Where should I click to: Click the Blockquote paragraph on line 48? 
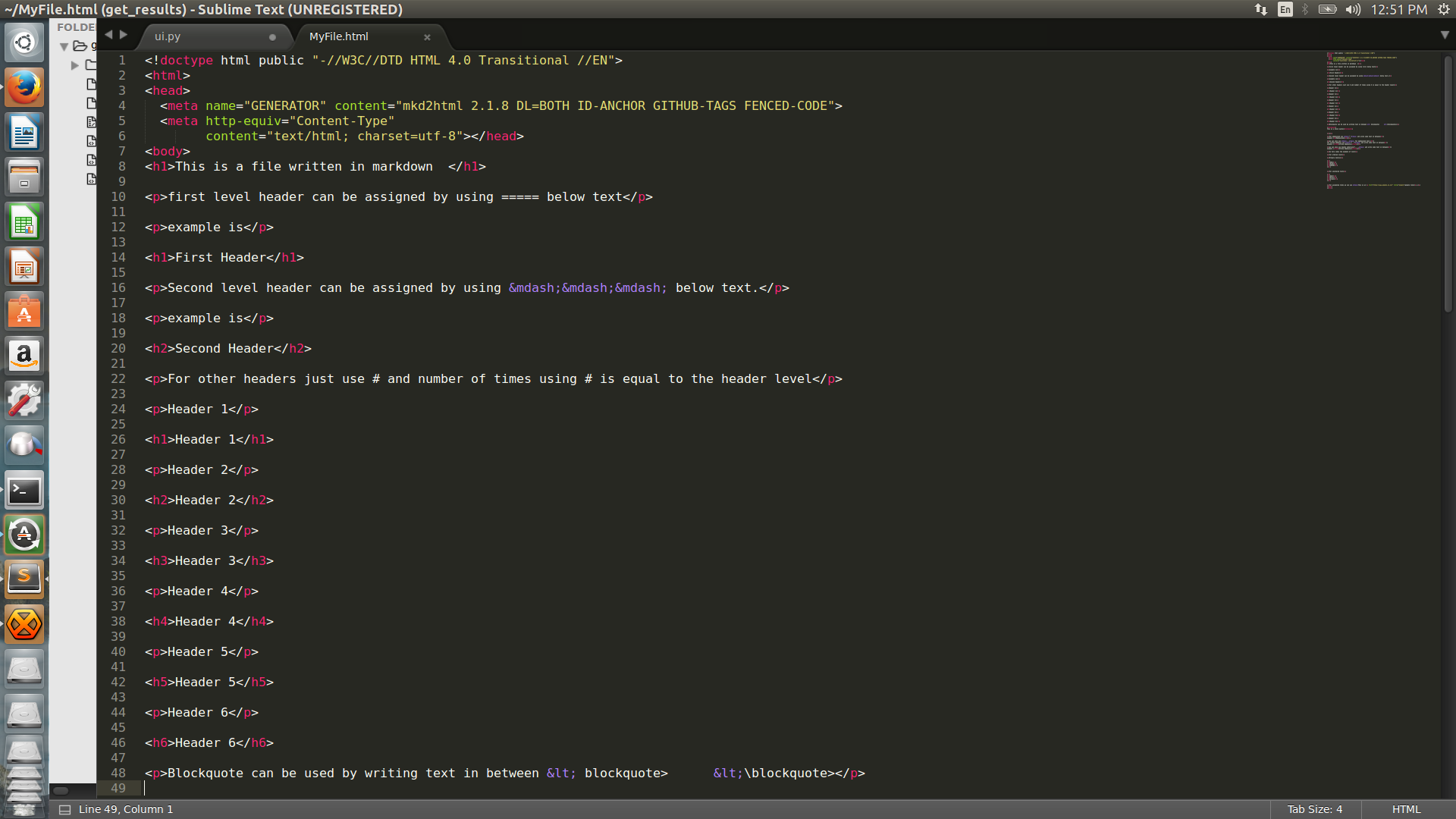(505, 773)
